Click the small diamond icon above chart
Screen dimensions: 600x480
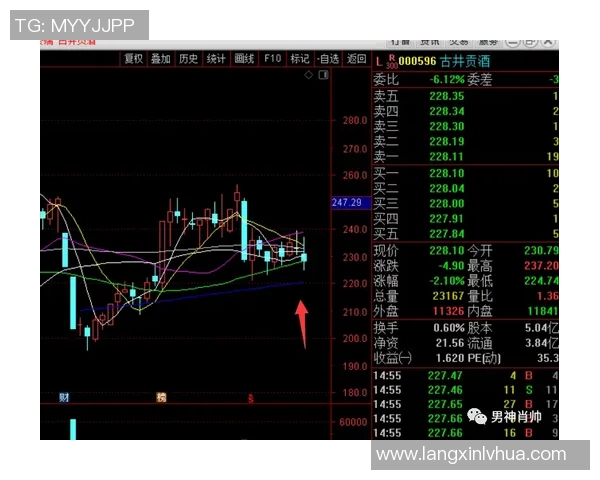(x=308, y=75)
